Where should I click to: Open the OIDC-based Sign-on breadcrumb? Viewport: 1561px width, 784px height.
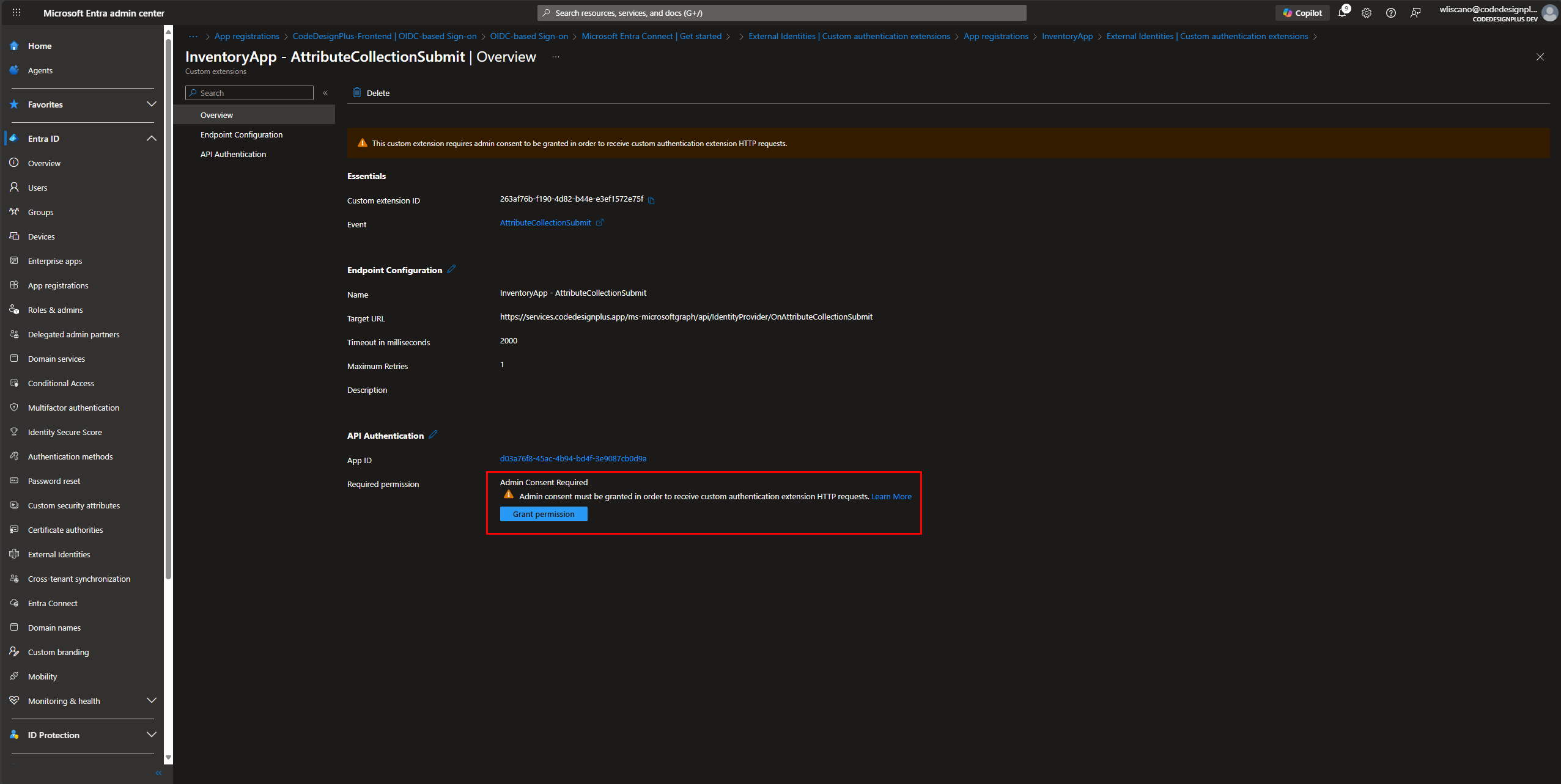[529, 36]
